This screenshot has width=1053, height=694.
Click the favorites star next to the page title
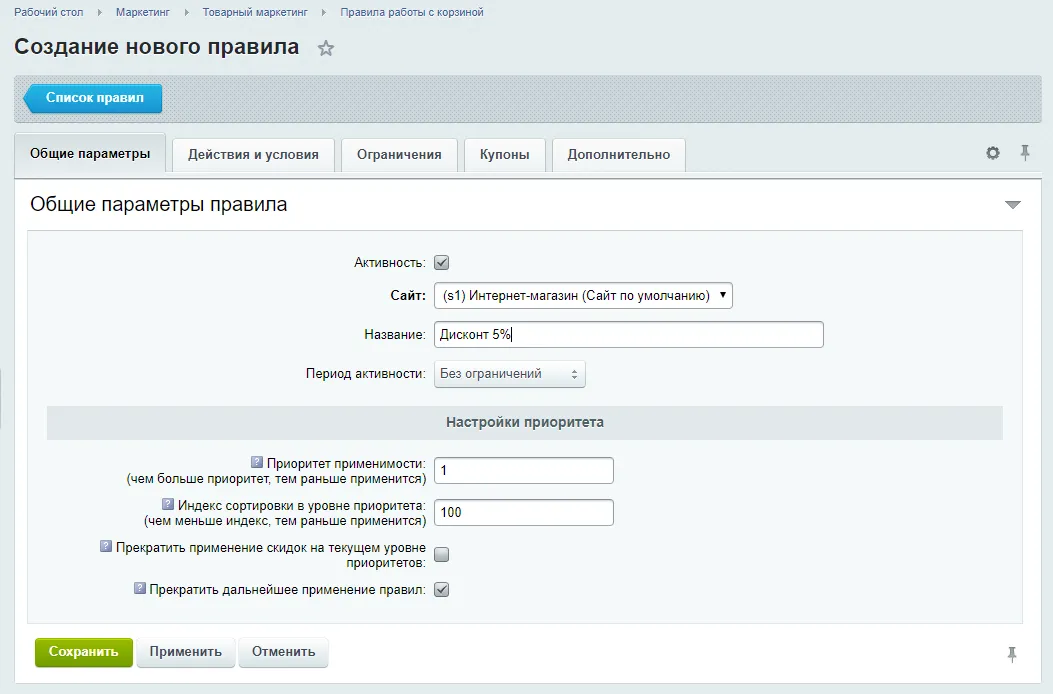(x=326, y=46)
